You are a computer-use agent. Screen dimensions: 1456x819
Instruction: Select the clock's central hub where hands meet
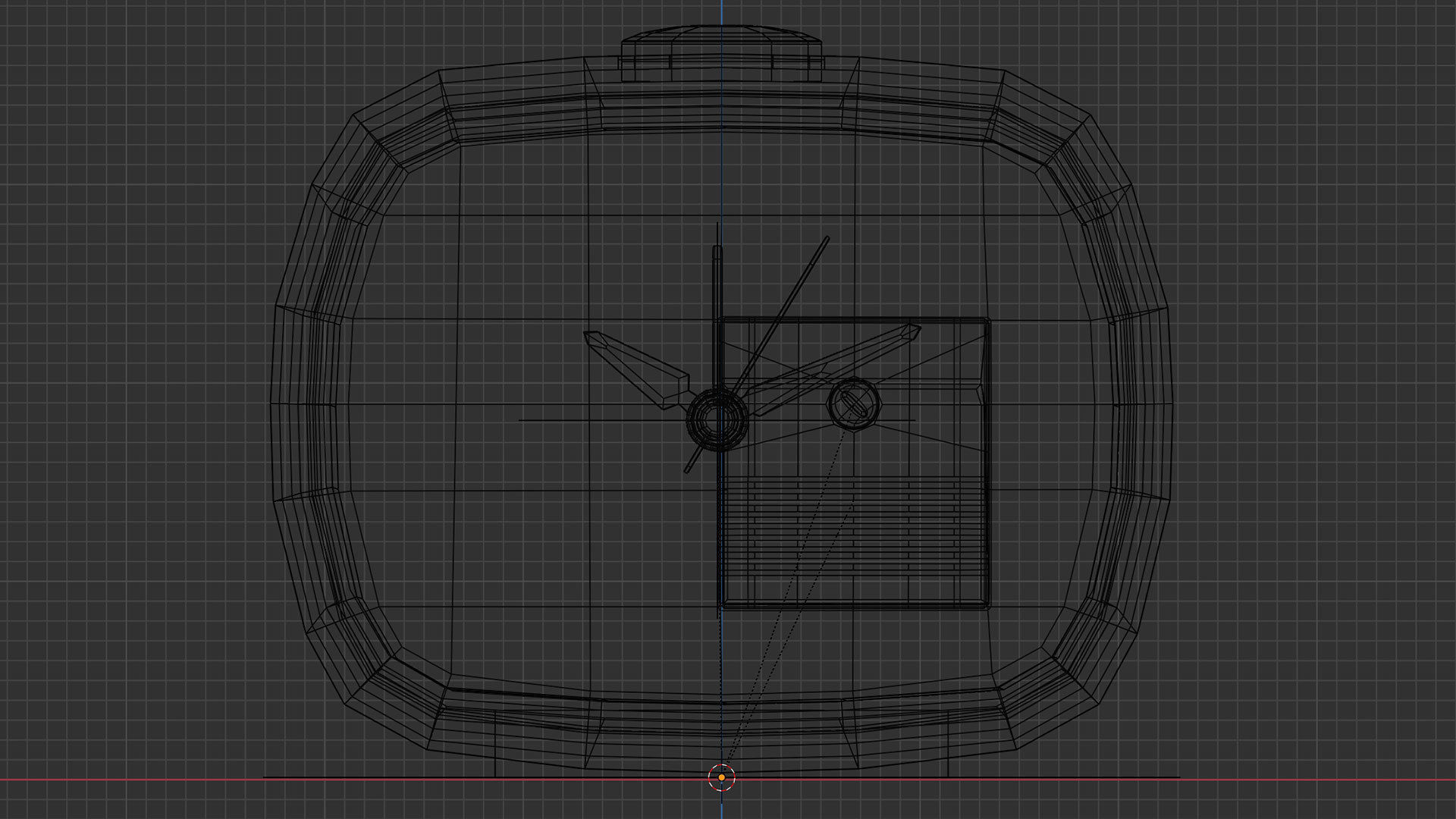pos(717,420)
